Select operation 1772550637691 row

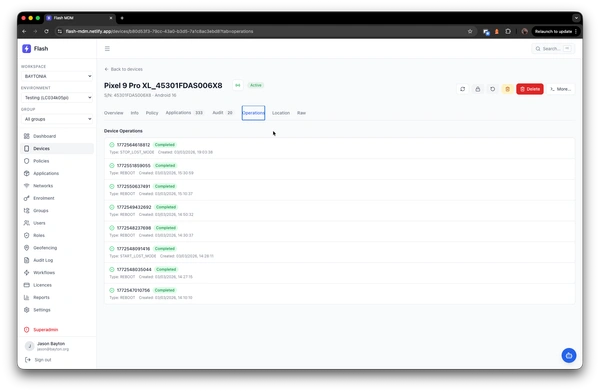coord(339,189)
